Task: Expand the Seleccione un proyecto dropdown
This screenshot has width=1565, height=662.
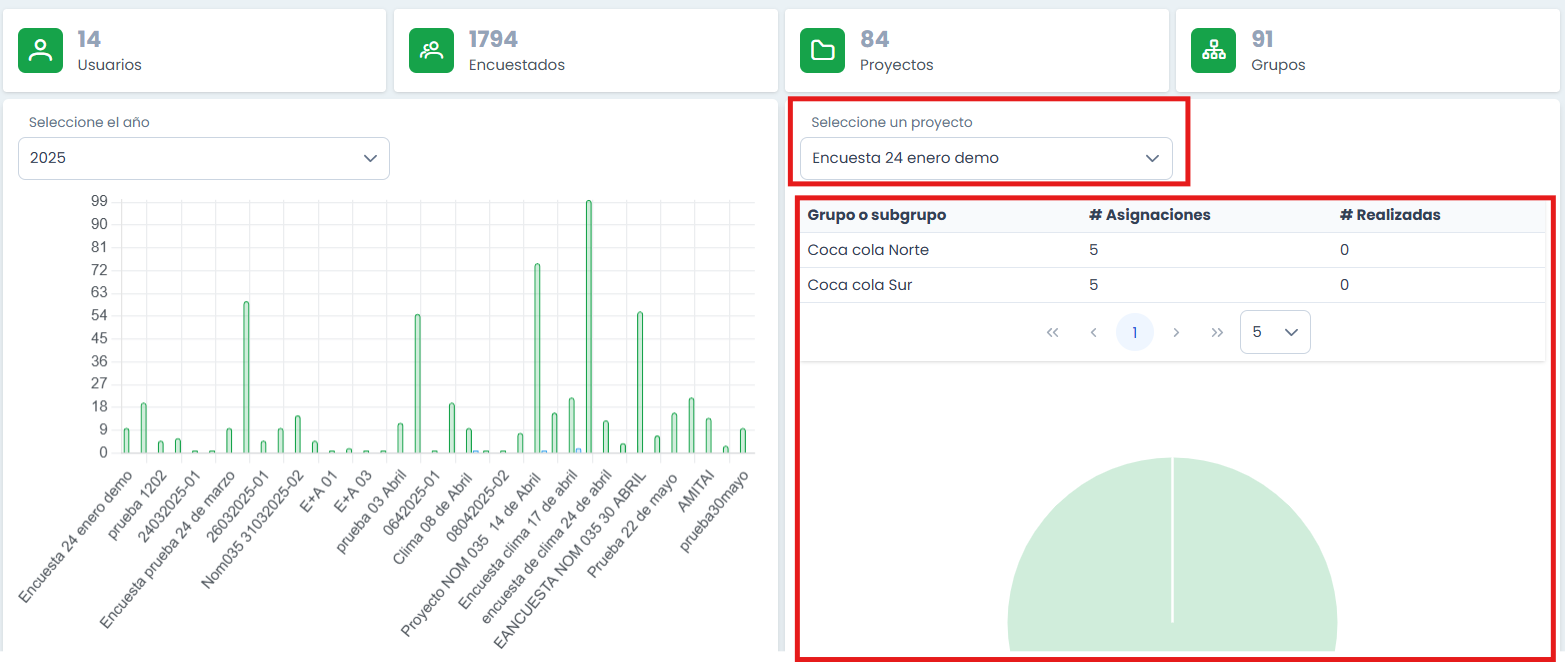Action: pos(986,158)
